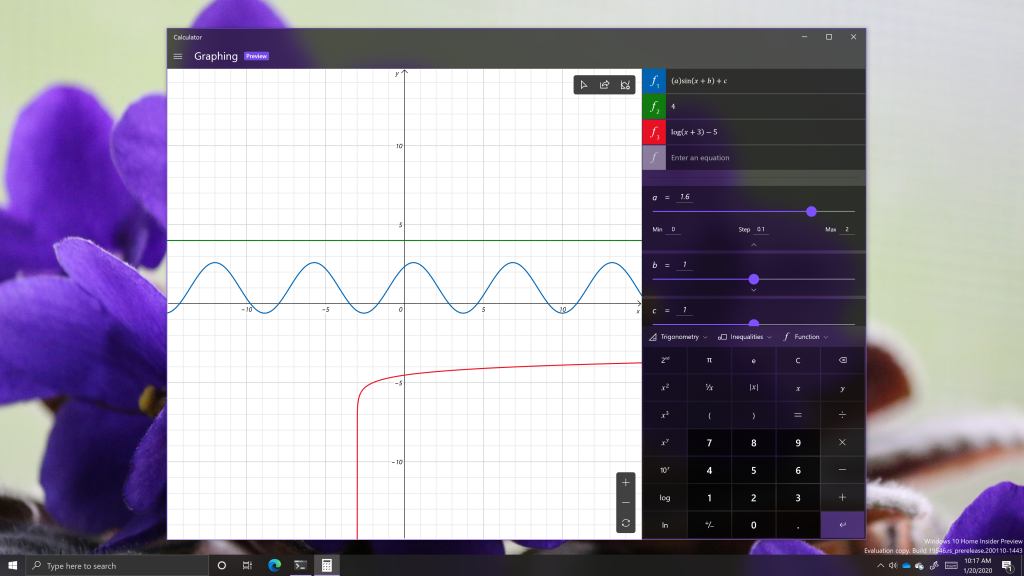1024x576 pixels.
Task: Click the divide operator key
Action: point(842,415)
